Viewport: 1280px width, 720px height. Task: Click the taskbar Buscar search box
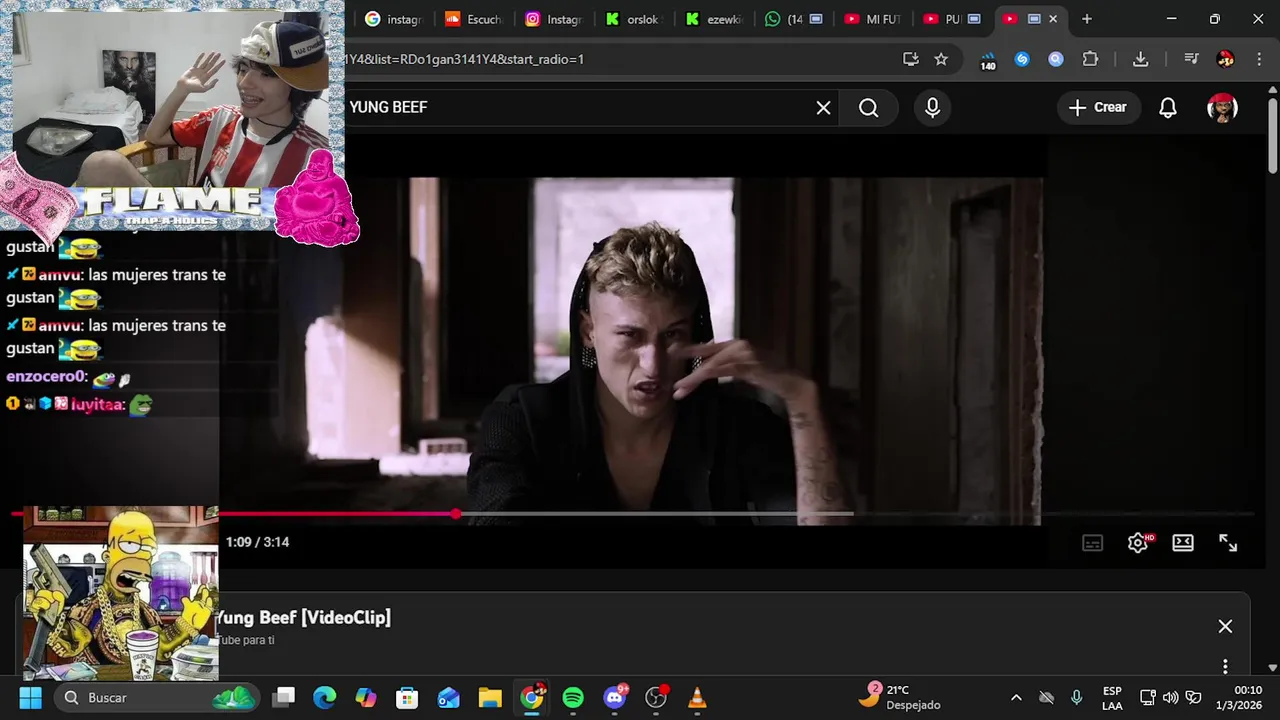coord(155,698)
